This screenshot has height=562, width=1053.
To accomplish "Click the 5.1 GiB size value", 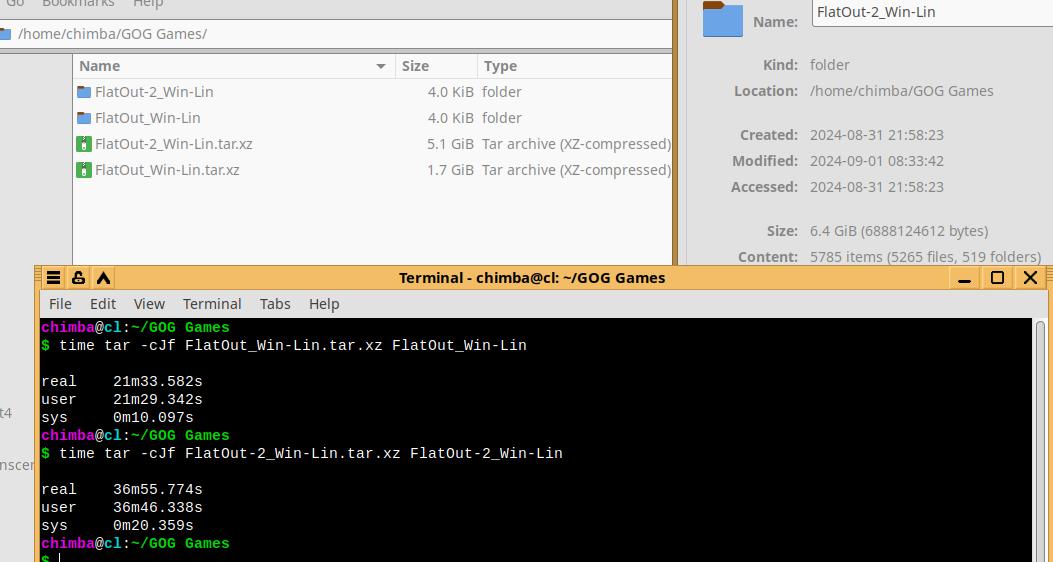I will [450, 144].
